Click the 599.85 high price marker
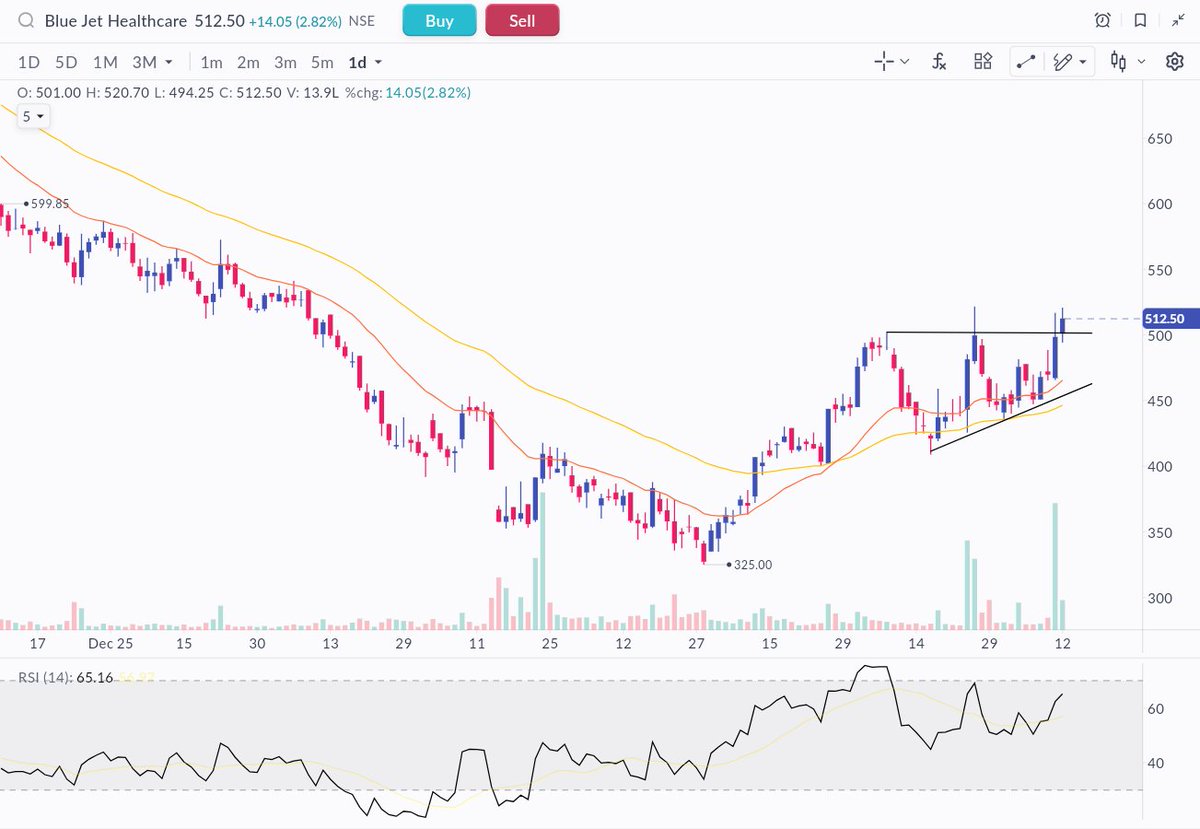The width and height of the screenshot is (1200, 829). (46, 203)
